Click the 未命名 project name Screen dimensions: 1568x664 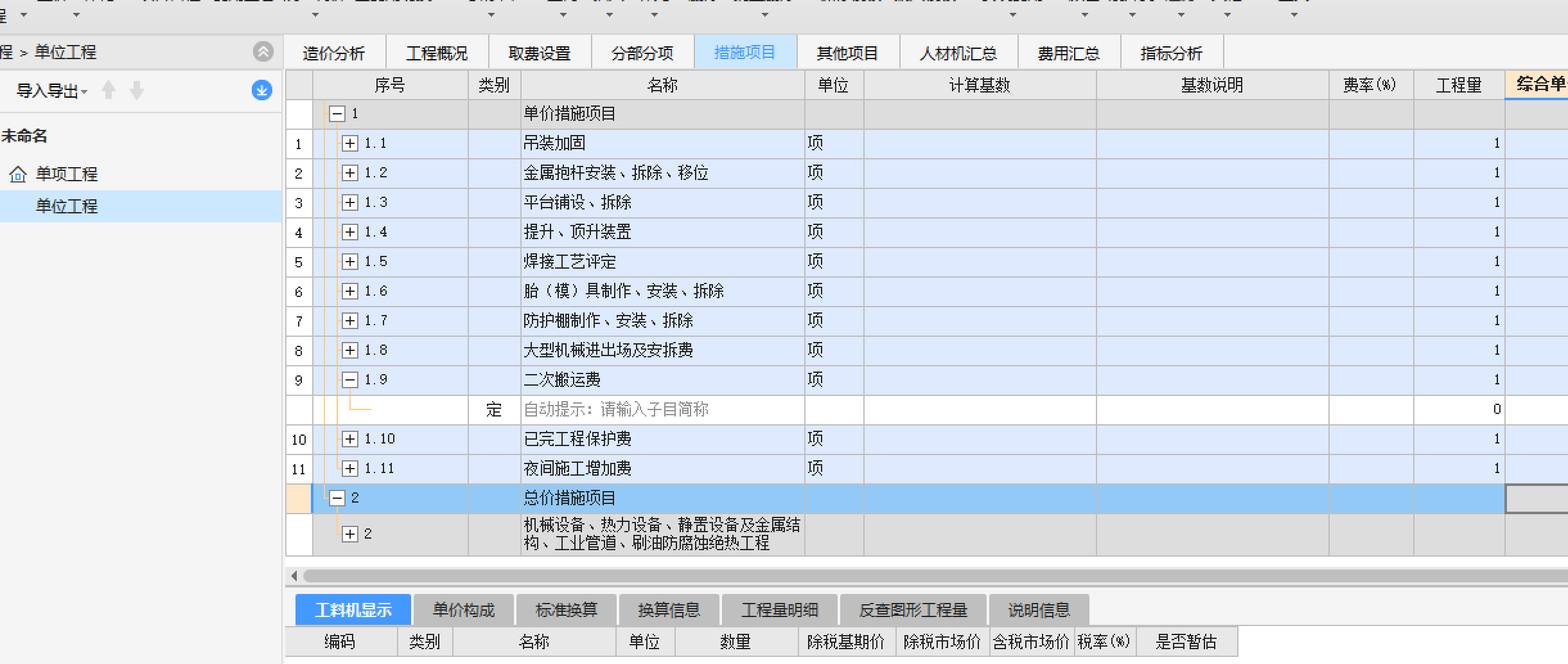point(24,136)
